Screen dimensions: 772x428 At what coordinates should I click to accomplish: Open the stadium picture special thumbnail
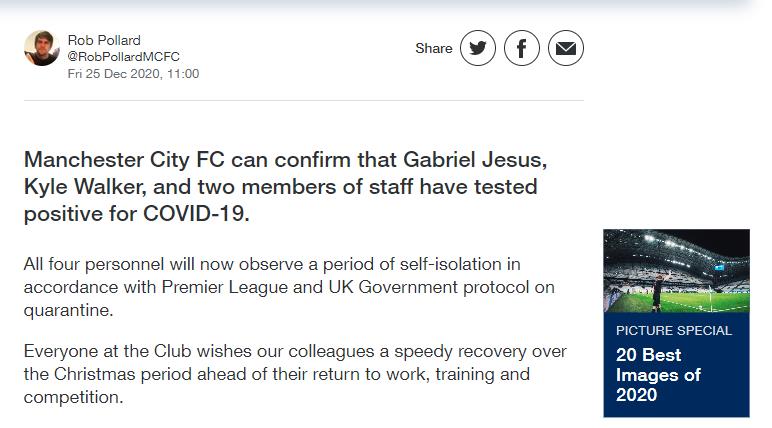(x=676, y=270)
